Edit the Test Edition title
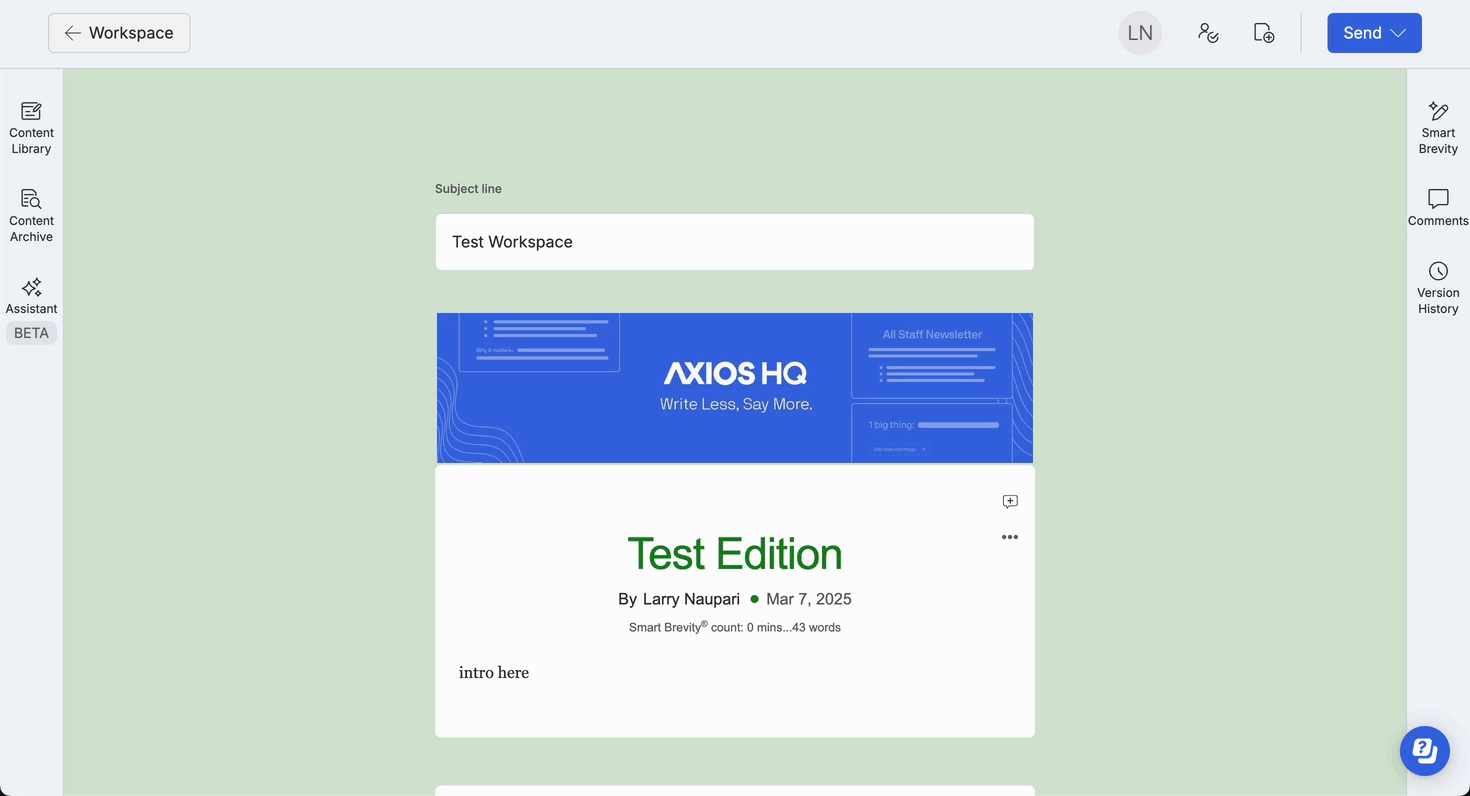The height and width of the screenshot is (796, 1470). pyautogui.click(x=735, y=554)
